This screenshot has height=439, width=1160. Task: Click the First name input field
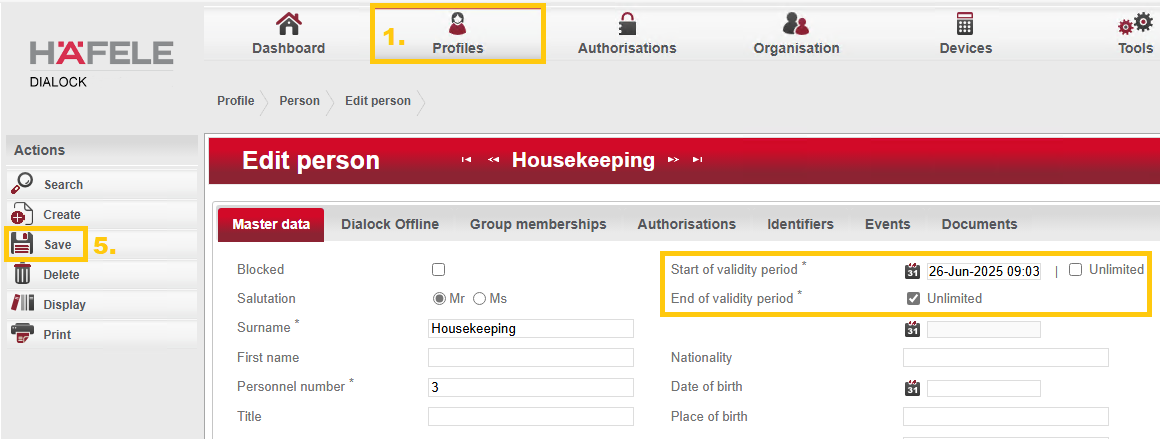530,358
